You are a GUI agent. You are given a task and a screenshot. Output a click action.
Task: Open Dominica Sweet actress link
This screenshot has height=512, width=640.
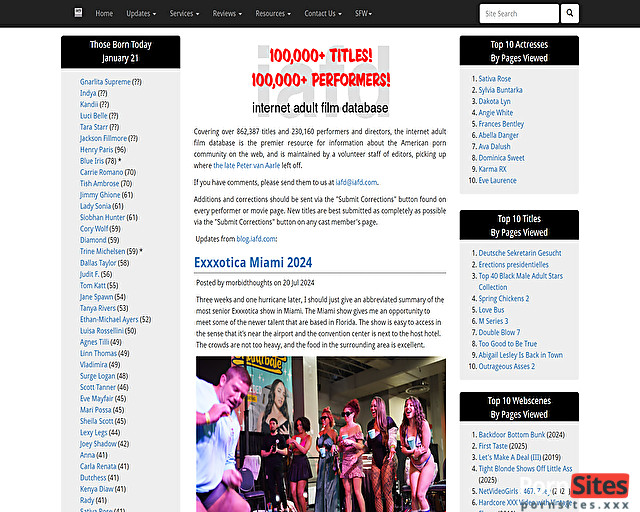point(502,158)
